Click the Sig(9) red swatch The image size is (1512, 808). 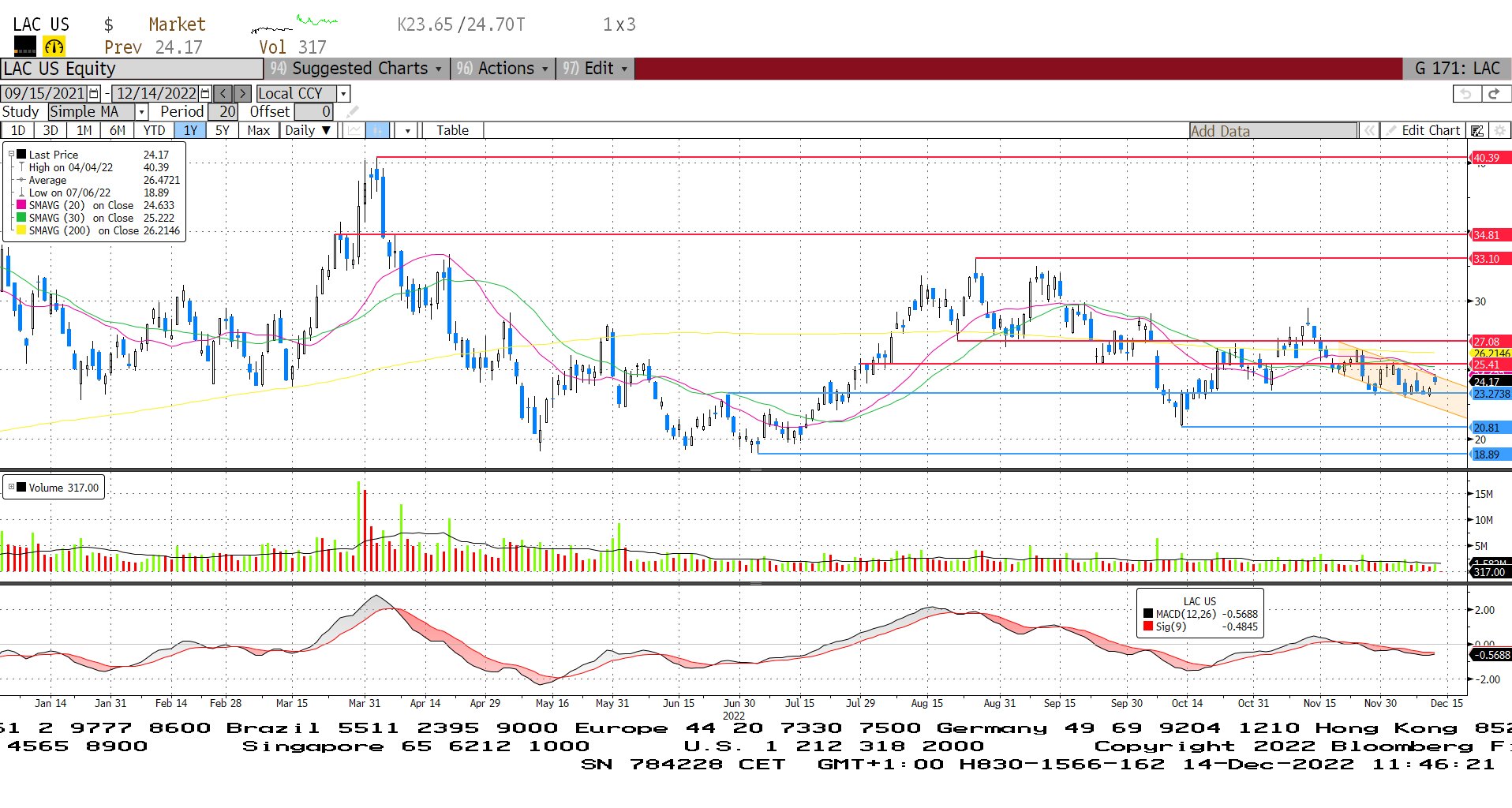(1148, 627)
